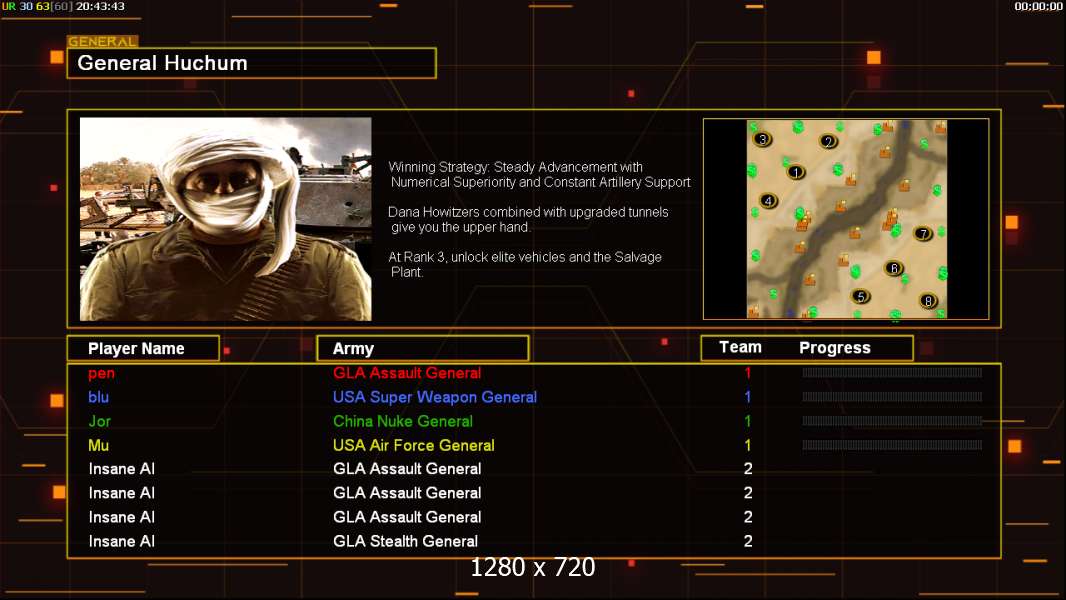The height and width of the screenshot is (600, 1066).
Task: Click pen's loading progress bar
Action: point(892,372)
